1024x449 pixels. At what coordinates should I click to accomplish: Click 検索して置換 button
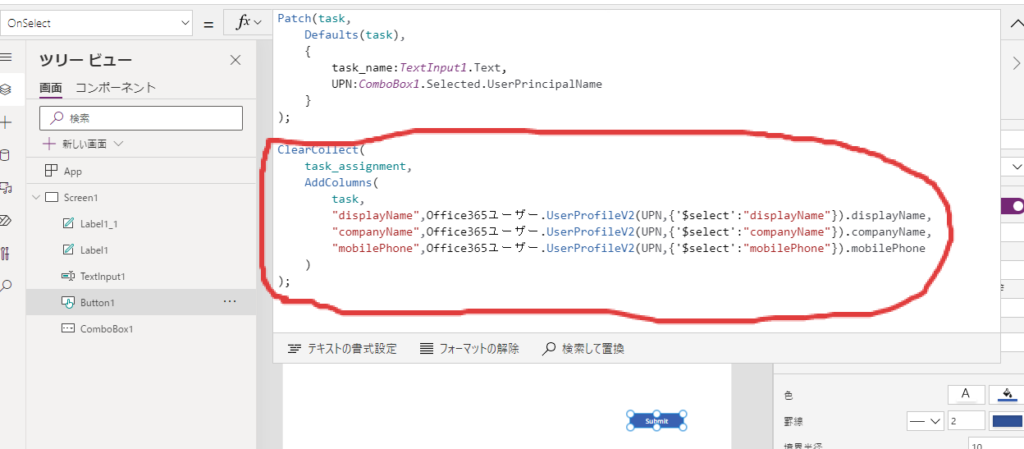[x=583, y=349]
